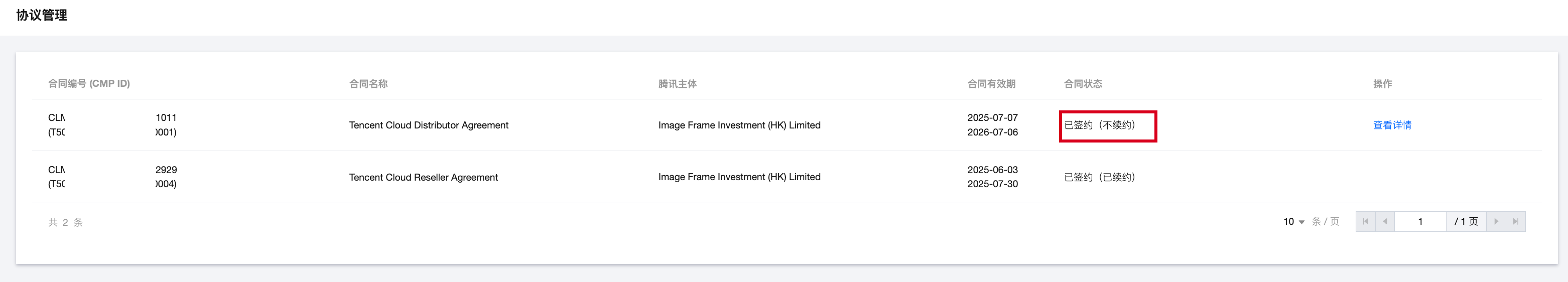
Task: Focus the current page number input field
Action: tap(1420, 222)
